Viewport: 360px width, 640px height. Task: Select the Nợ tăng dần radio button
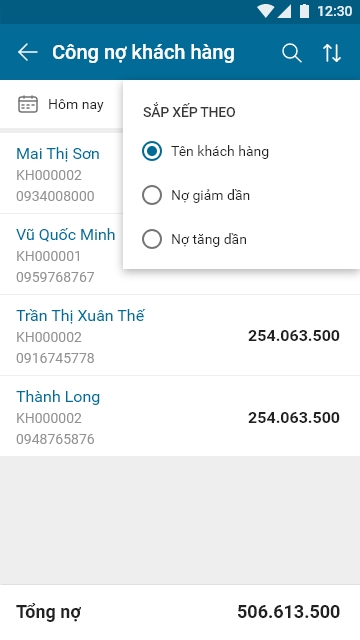click(152, 239)
